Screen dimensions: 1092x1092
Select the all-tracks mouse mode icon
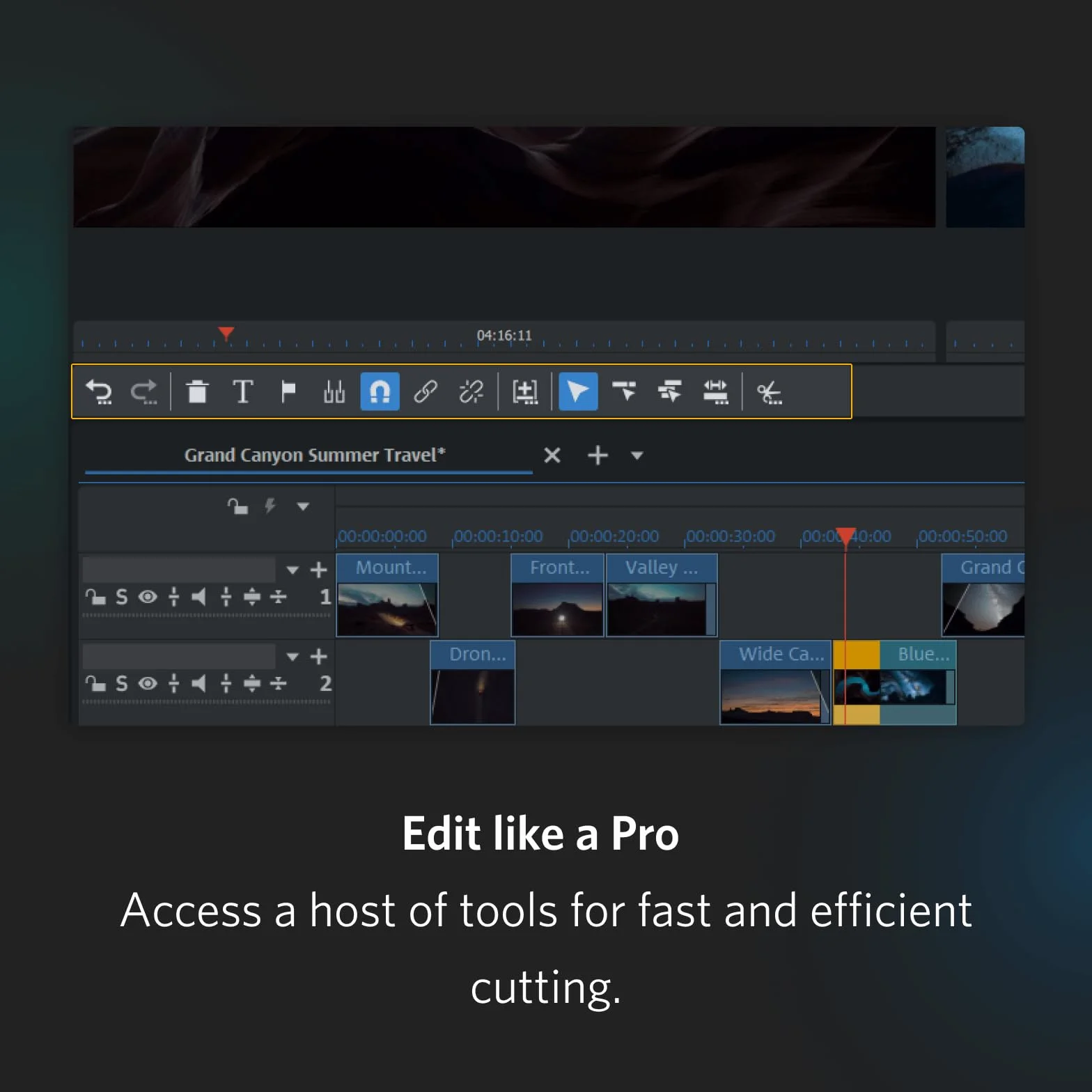[x=669, y=391]
